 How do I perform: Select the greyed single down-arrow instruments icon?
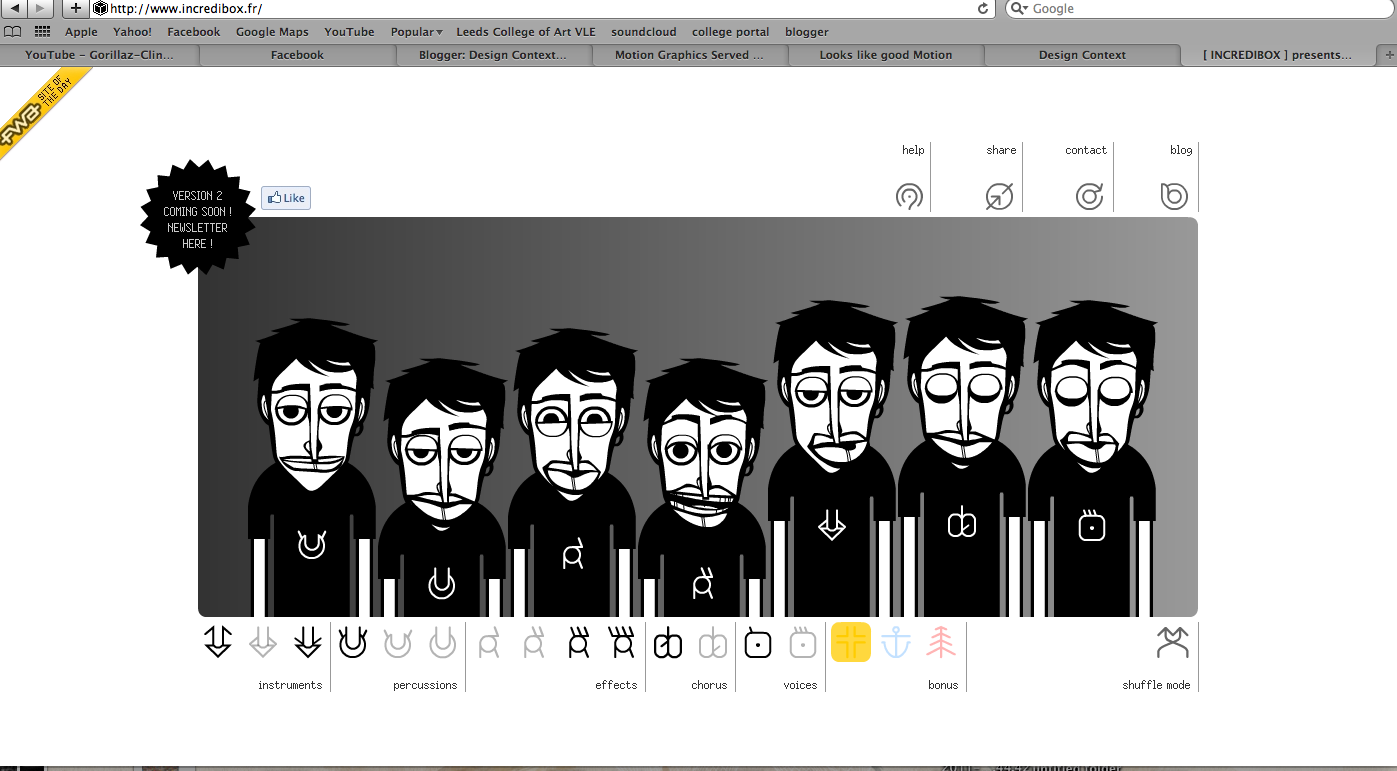click(x=263, y=642)
